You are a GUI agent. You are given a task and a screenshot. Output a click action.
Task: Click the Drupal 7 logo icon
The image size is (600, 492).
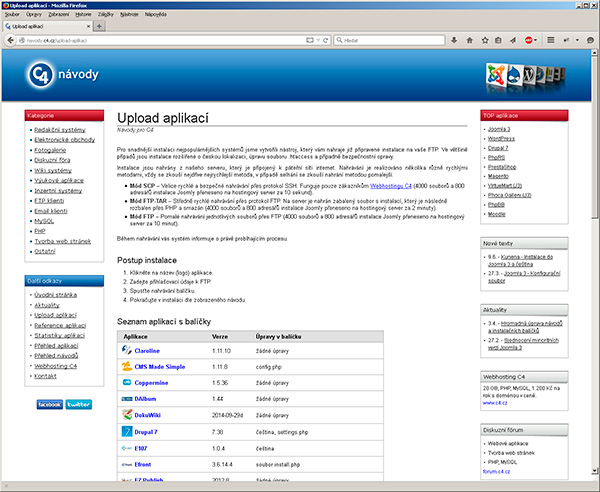[127, 432]
